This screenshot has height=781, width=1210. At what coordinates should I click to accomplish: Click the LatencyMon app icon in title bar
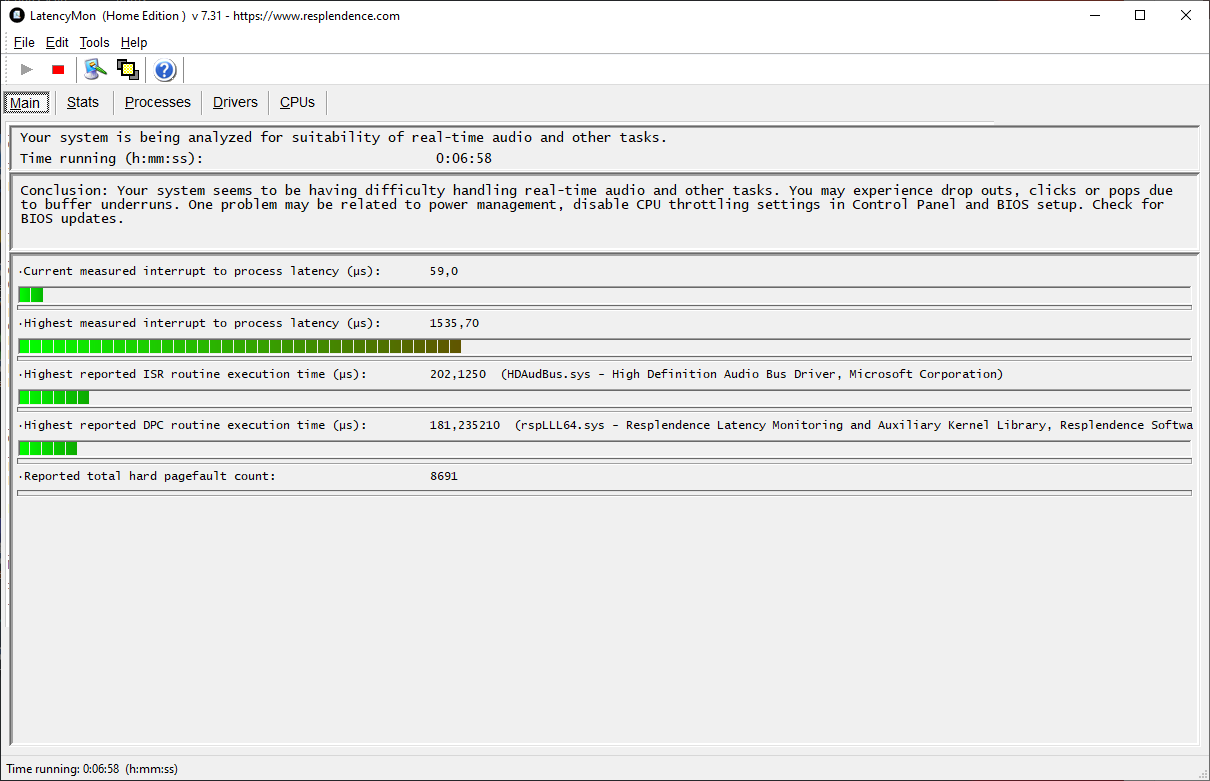(16, 15)
